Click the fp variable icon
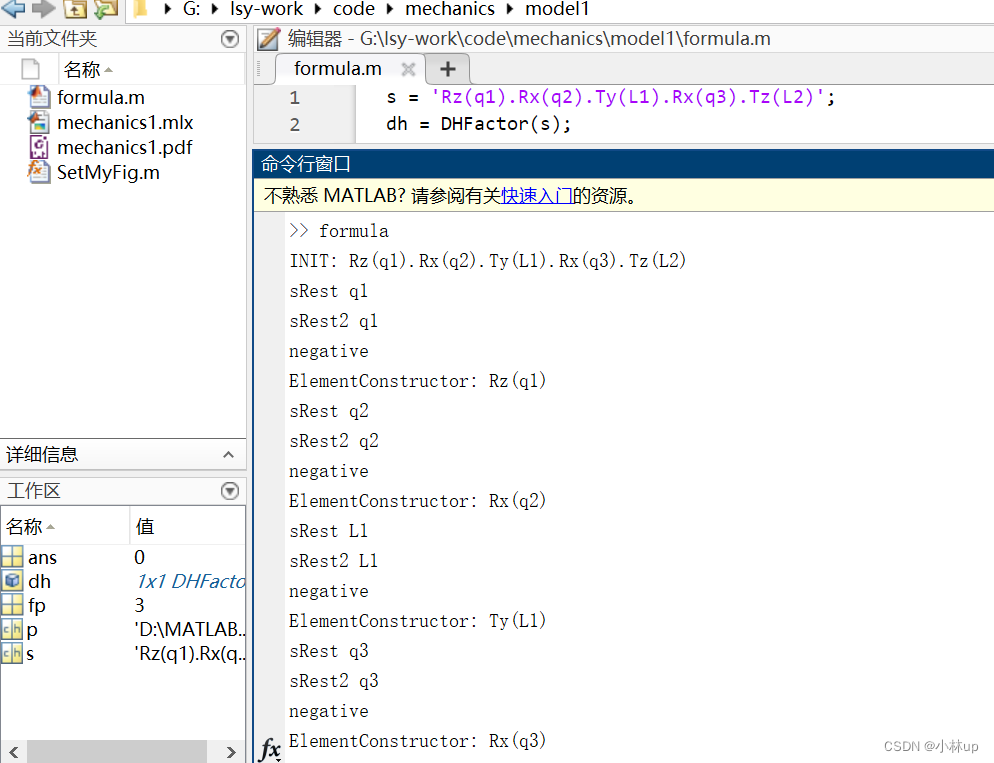This screenshot has height=763, width=994. click(x=12, y=605)
